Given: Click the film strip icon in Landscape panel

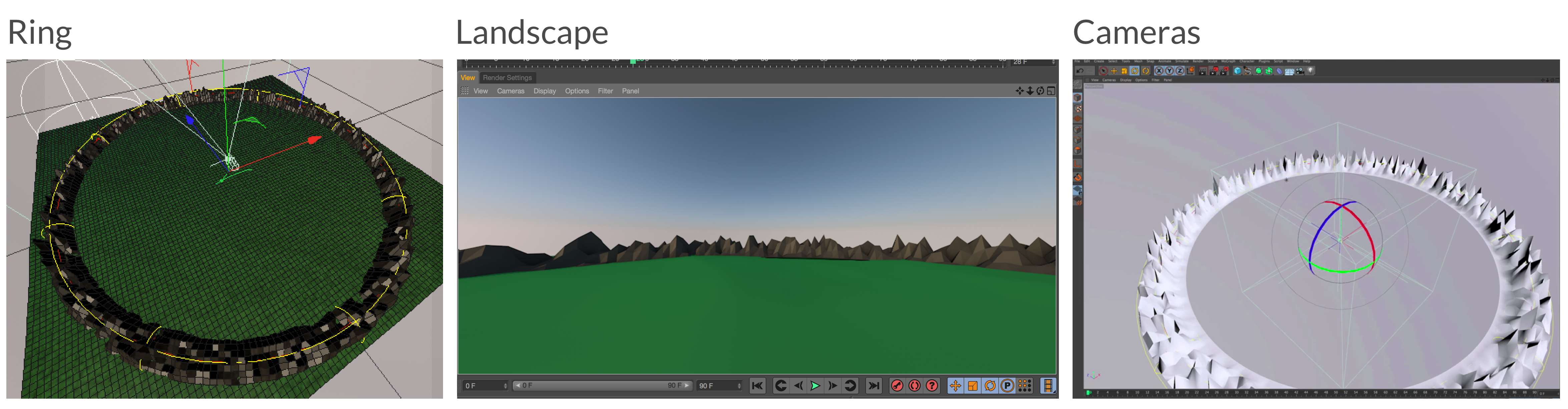Looking at the screenshot, I should click(x=1048, y=385).
